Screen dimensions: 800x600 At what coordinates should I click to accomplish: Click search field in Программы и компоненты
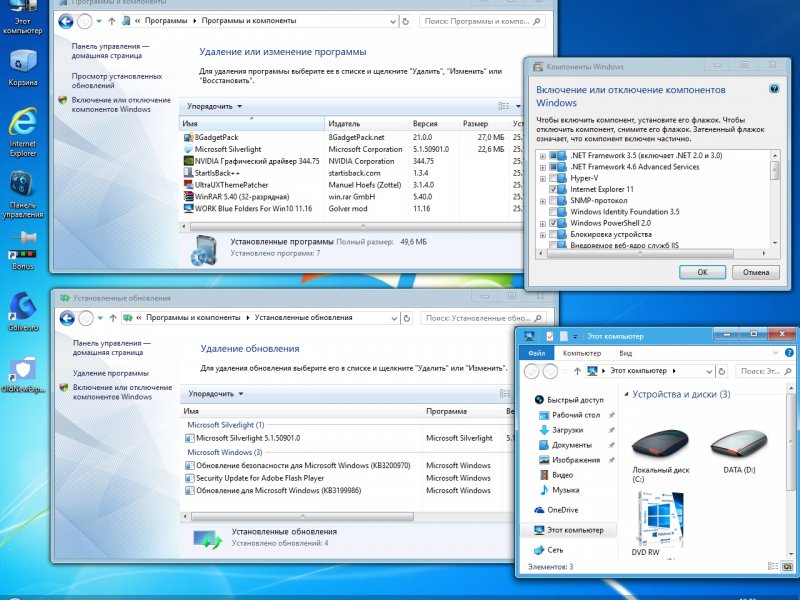482,21
